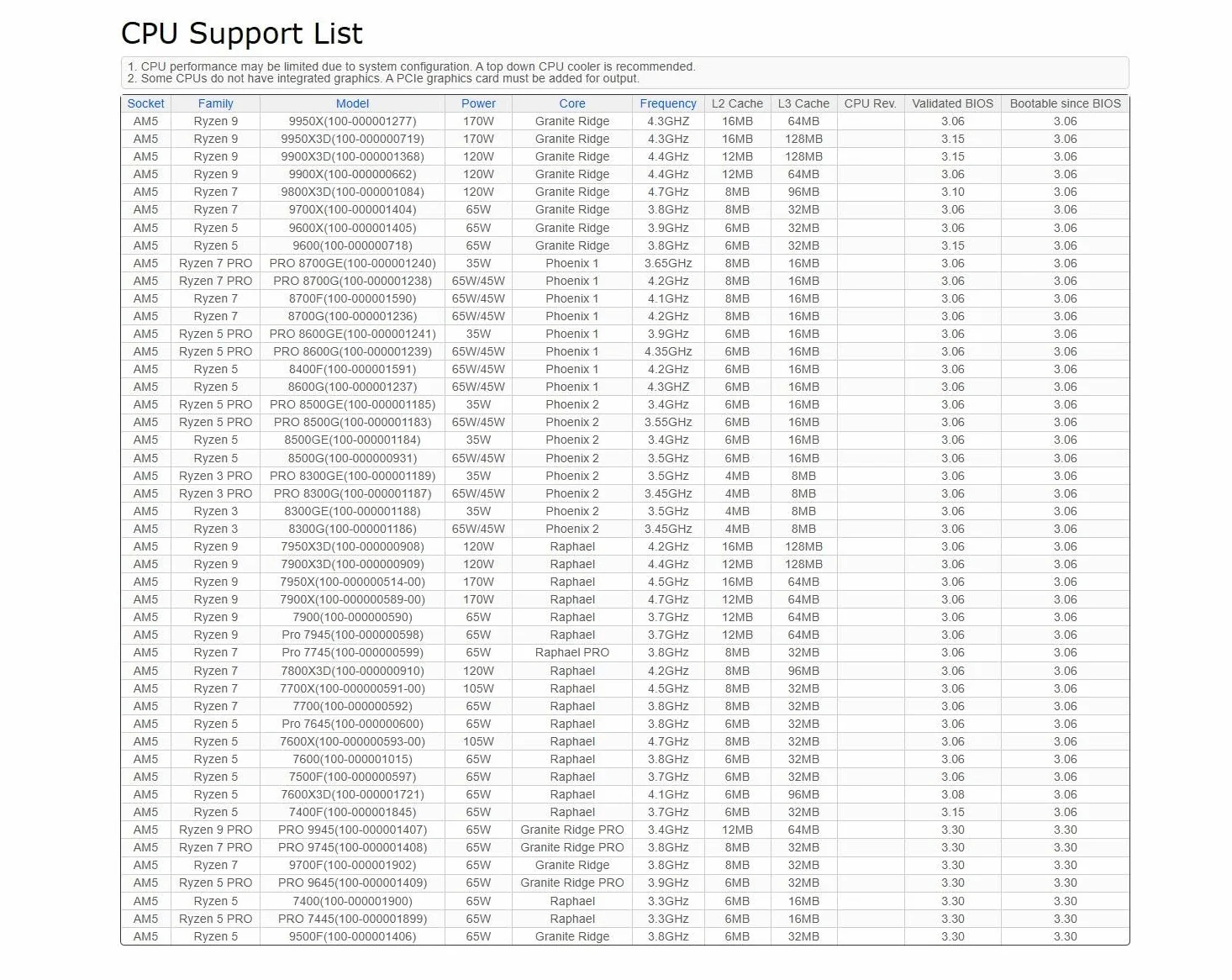Click model 7900X3D(100-000000909)
The height and width of the screenshot is (980, 1232).
click(352, 564)
